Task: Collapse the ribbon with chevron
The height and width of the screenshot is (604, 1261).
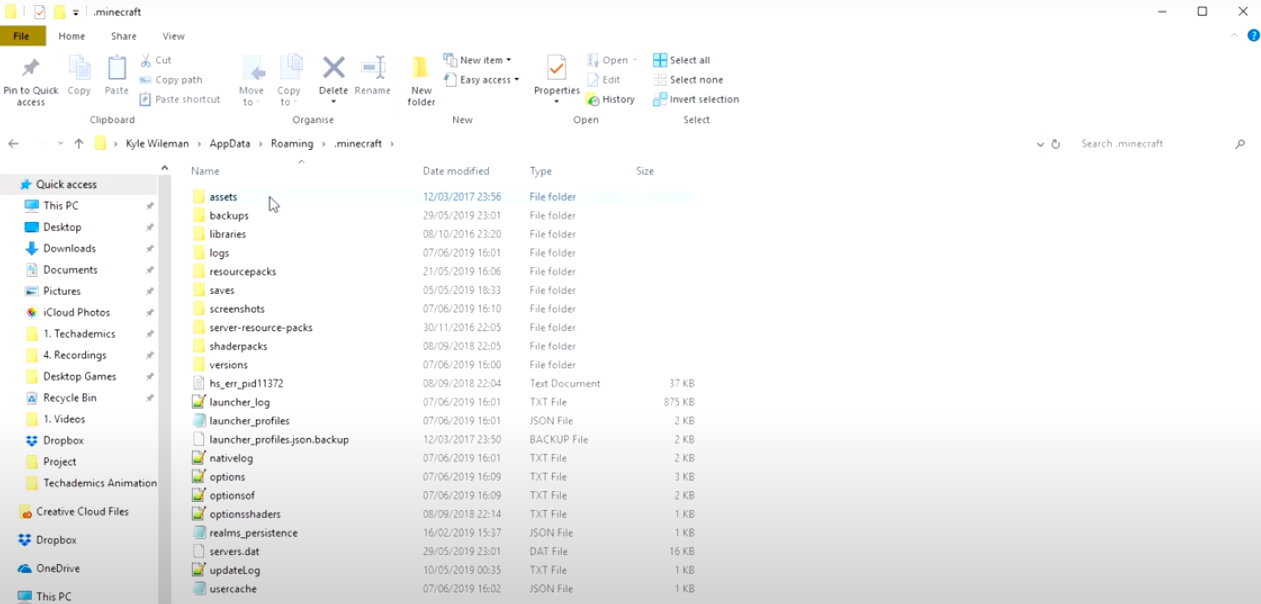Action: [1236, 36]
